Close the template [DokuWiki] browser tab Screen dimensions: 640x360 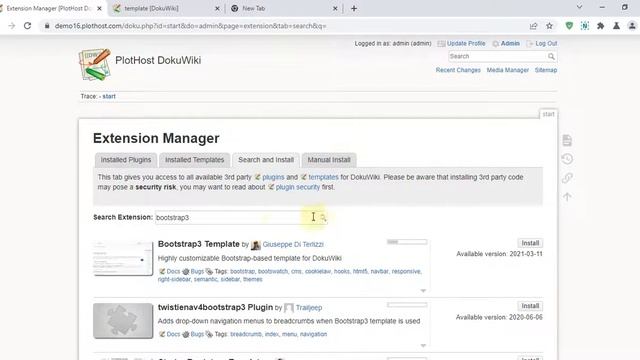click(x=217, y=8)
